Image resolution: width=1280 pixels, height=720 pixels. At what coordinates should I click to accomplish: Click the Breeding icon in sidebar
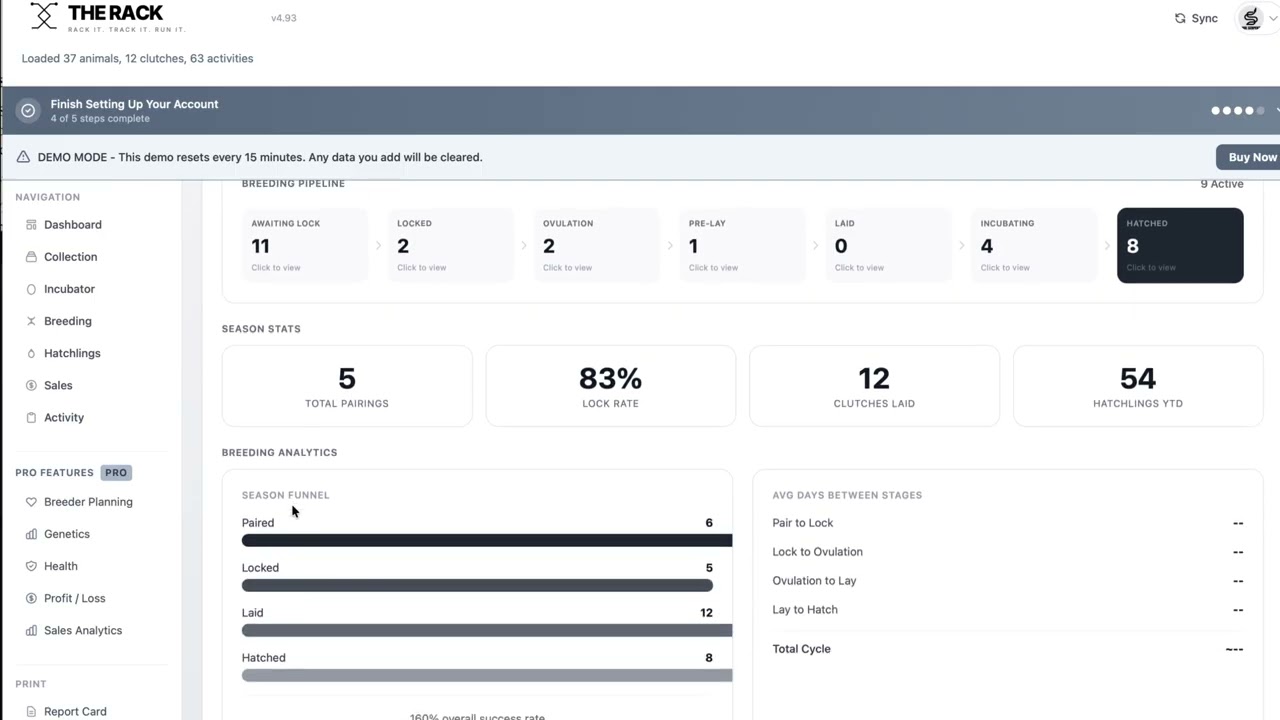click(x=31, y=321)
